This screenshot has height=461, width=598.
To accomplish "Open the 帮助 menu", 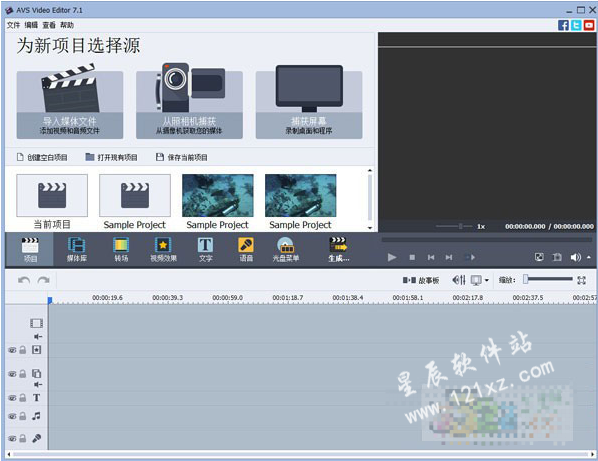I will tap(67, 25).
